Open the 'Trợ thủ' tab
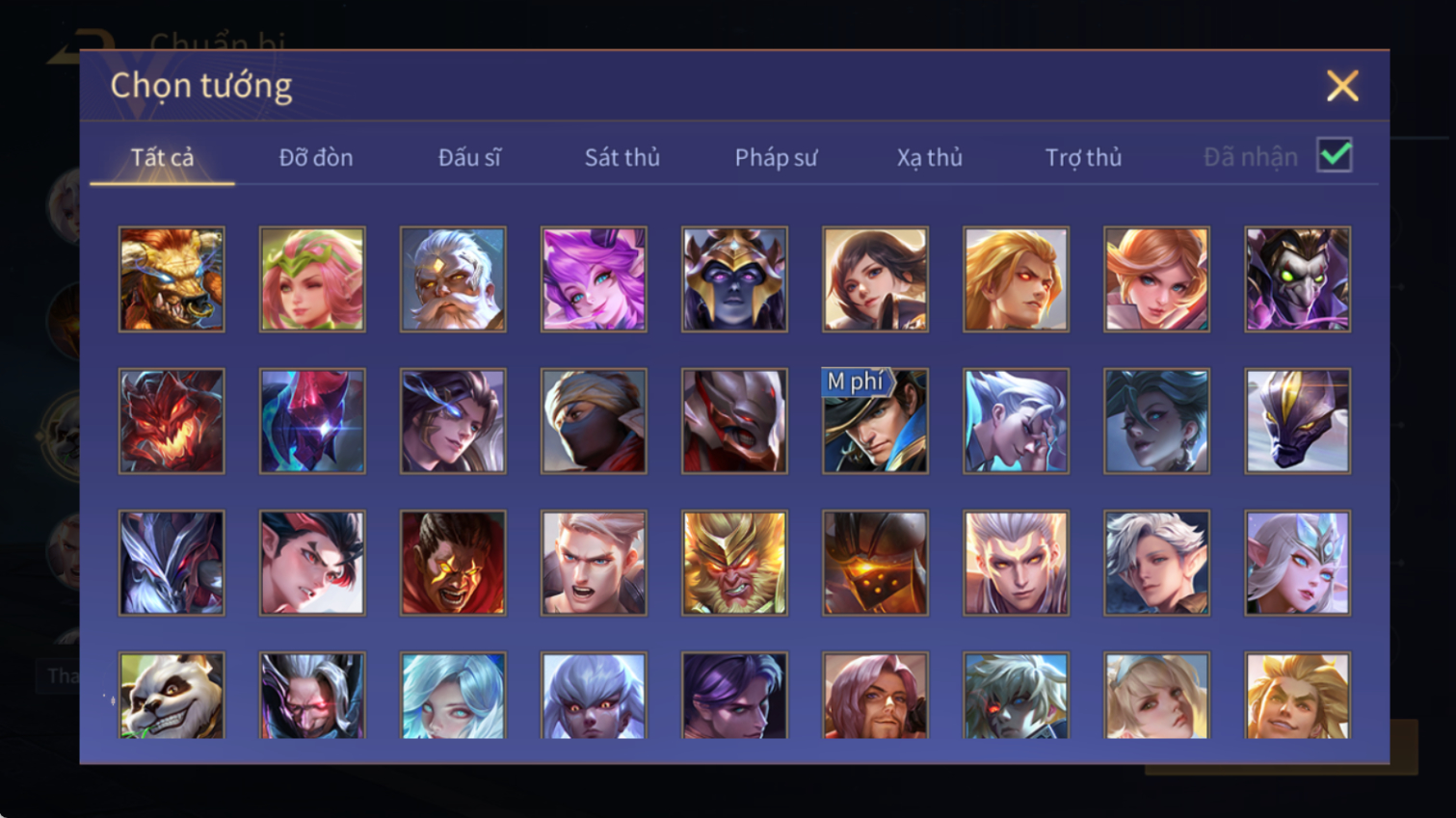The image size is (1456, 818). click(1083, 157)
